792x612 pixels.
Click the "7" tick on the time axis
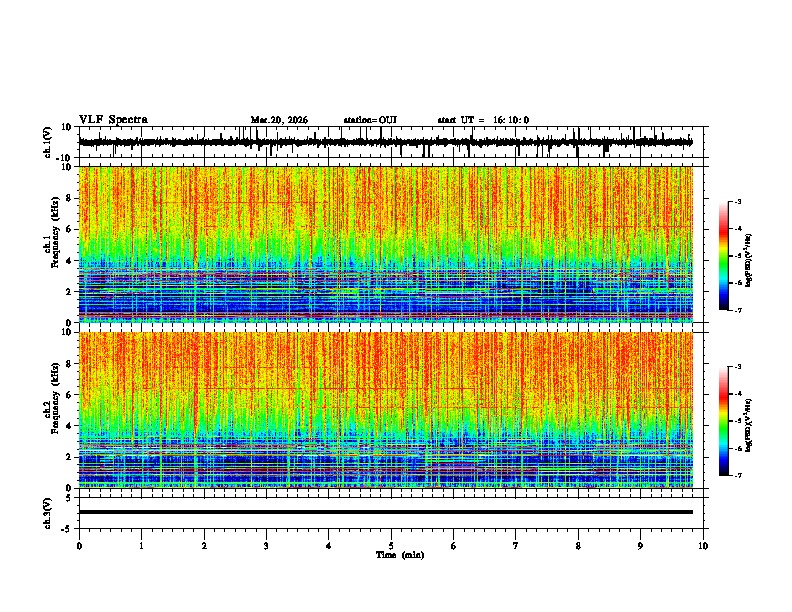click(x=515, y=546)
